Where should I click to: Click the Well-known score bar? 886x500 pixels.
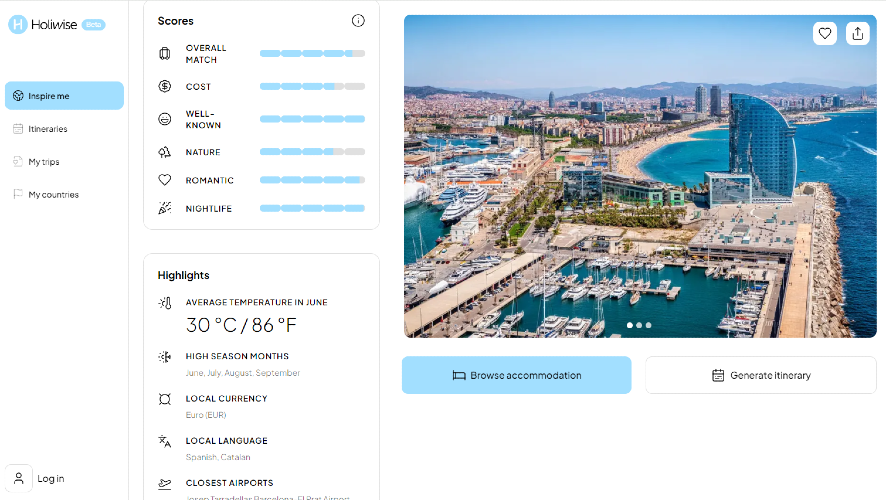pos(312,119)
